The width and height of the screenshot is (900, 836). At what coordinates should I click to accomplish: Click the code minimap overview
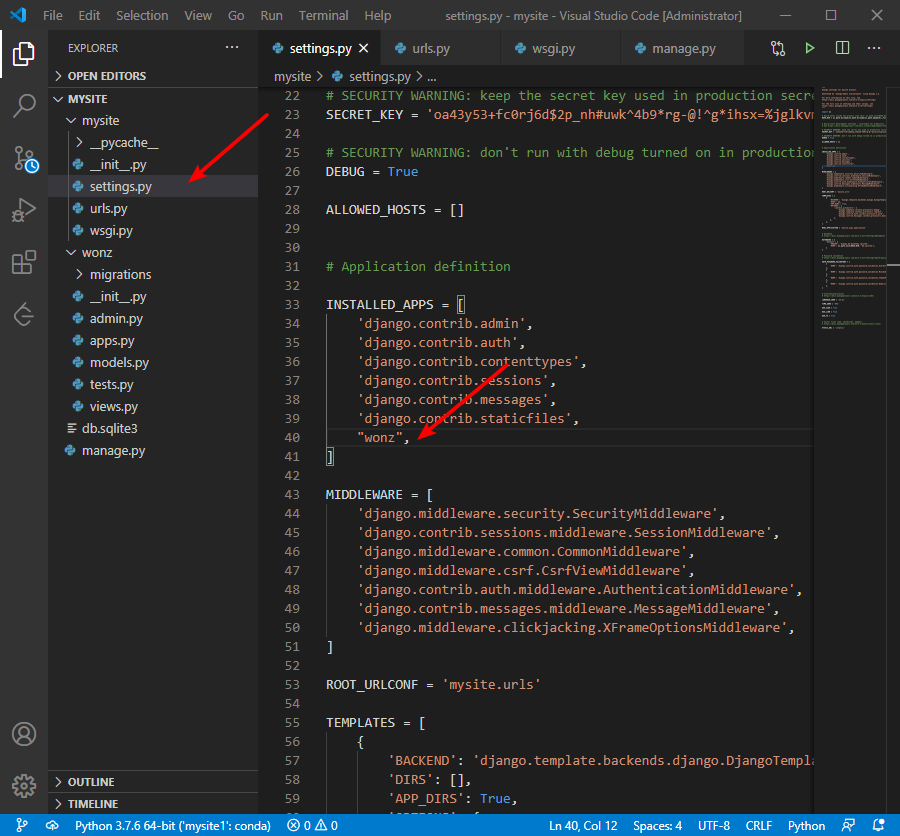point(854,207)
